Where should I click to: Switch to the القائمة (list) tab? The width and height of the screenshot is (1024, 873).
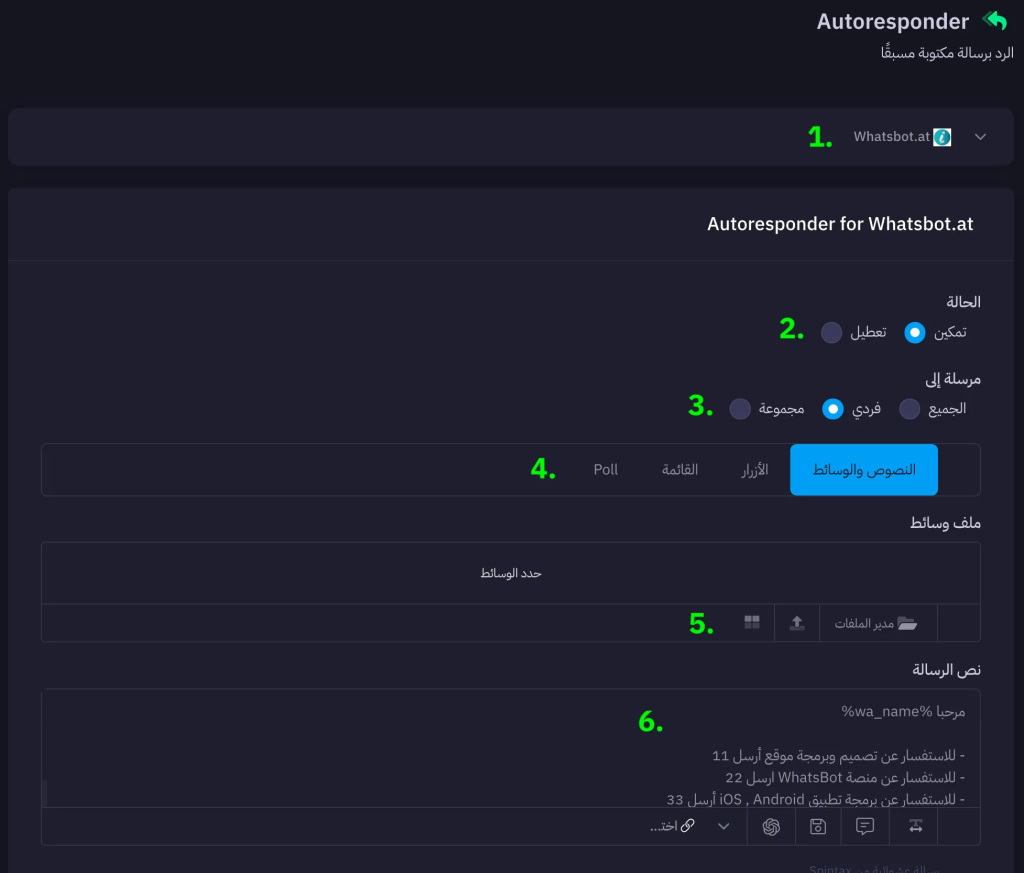click(x=680, y=470)
